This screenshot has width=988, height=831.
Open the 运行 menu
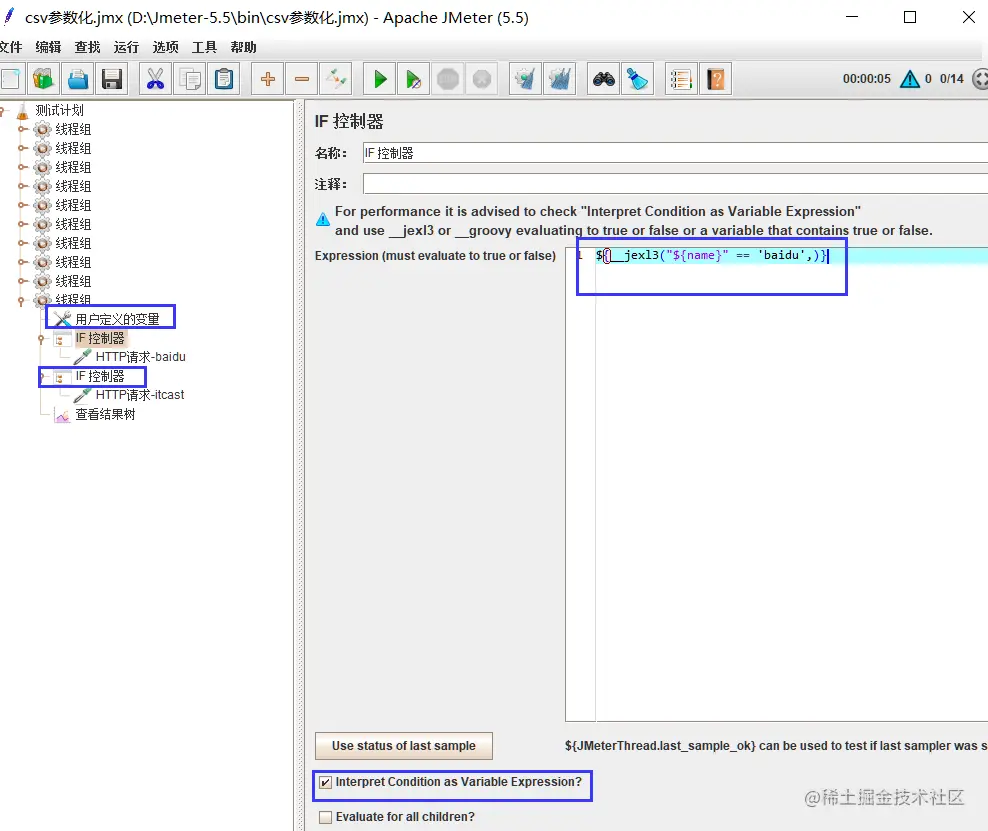[x=126, y=47]
